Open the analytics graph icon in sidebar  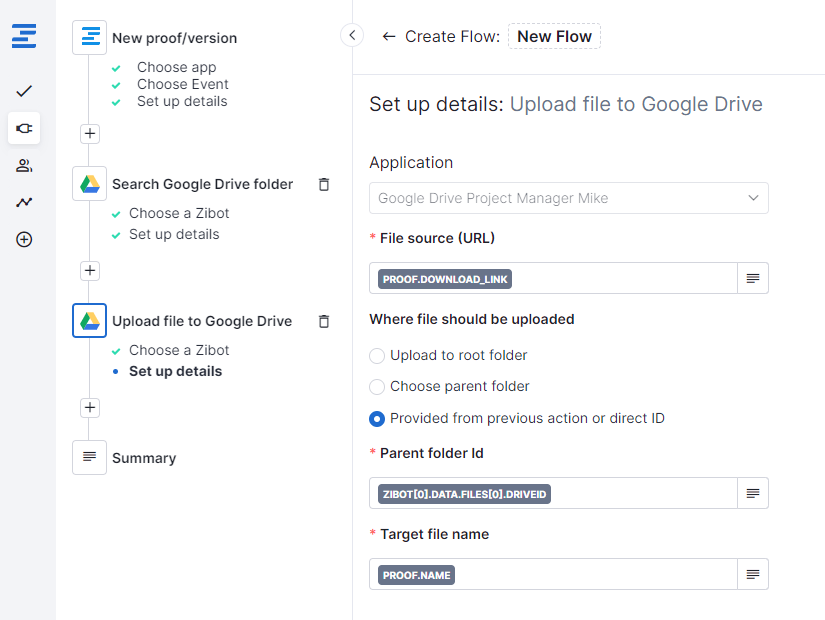(x=24, y=202)
